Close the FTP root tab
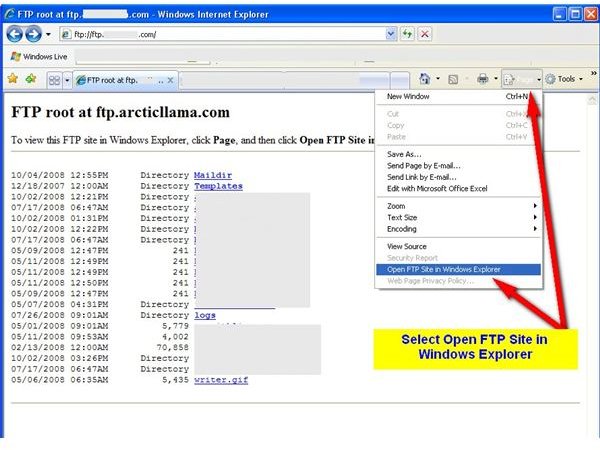Screen dimensions: 600x450 [170, 80]
